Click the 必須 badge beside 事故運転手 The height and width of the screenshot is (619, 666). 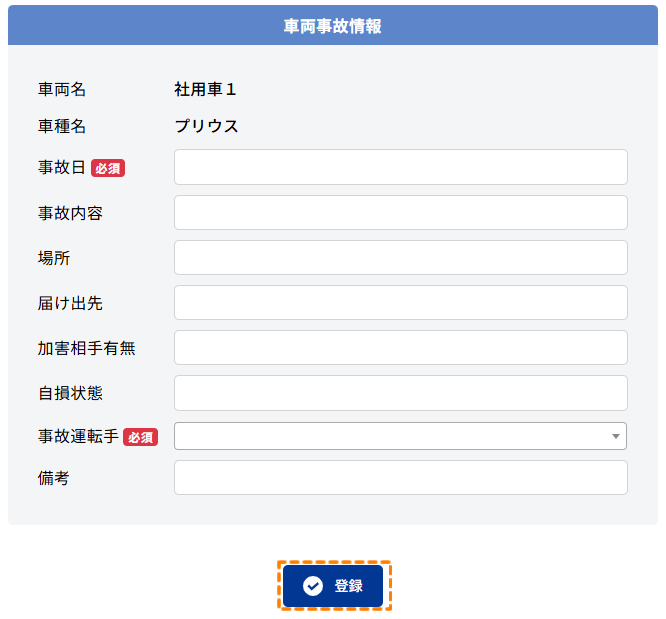click(140, 437)
